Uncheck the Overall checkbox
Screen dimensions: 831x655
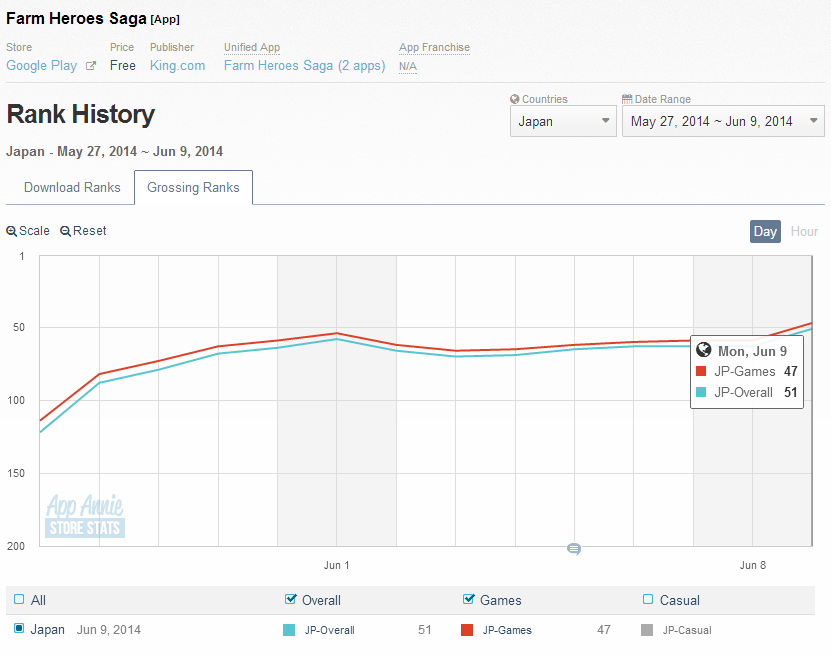290,599
